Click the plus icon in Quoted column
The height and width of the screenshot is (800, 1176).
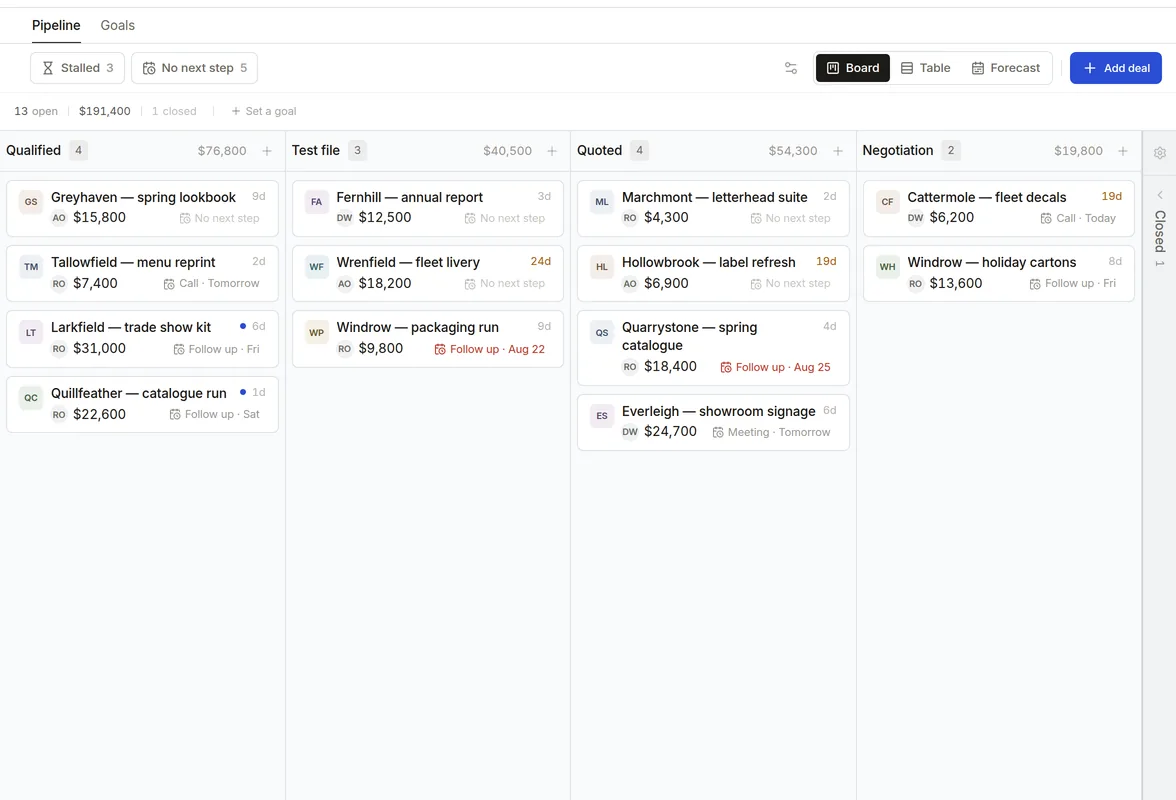tap(838, 151)
